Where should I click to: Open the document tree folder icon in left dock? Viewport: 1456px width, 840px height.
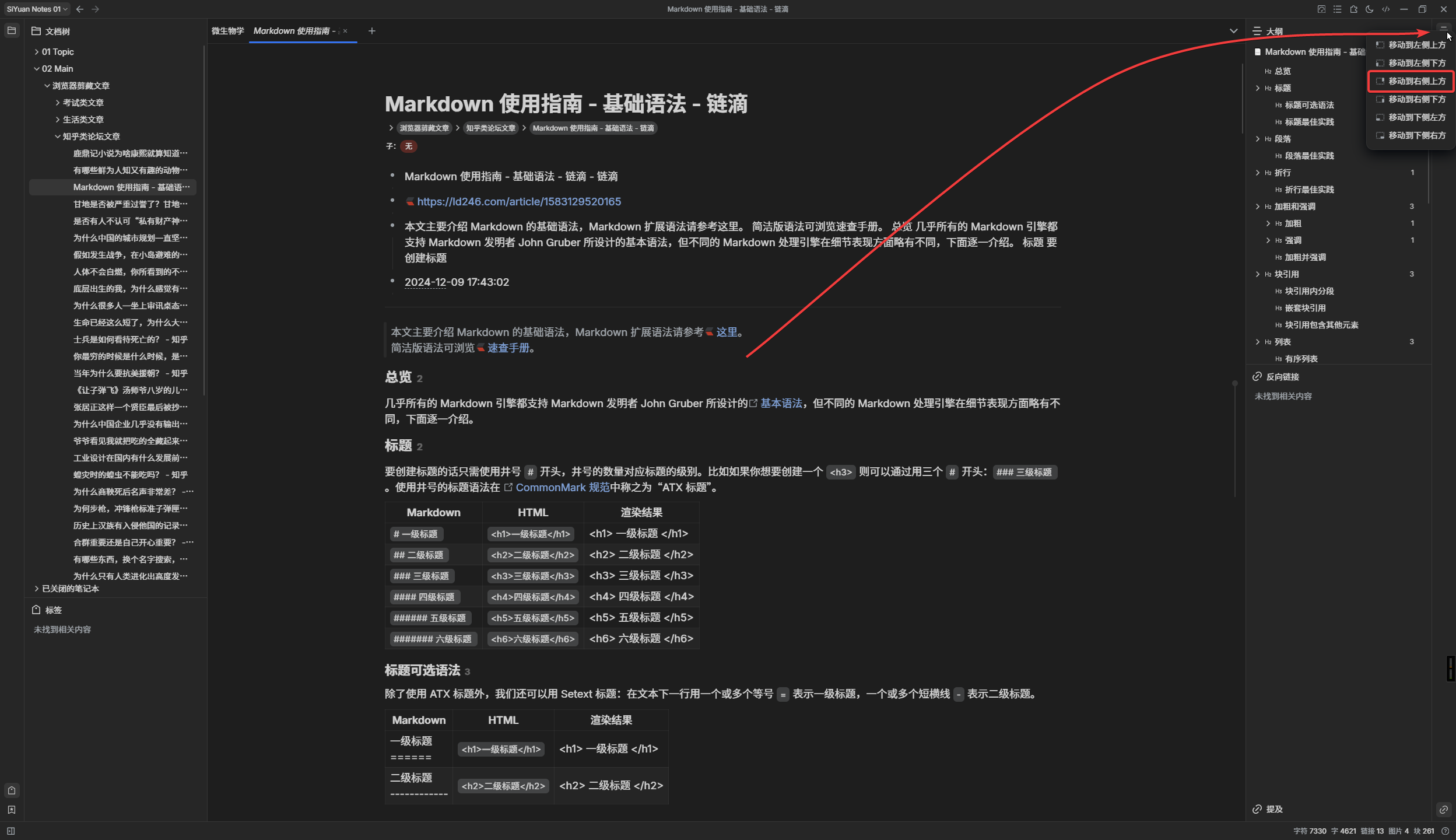(x=12, y=31)
